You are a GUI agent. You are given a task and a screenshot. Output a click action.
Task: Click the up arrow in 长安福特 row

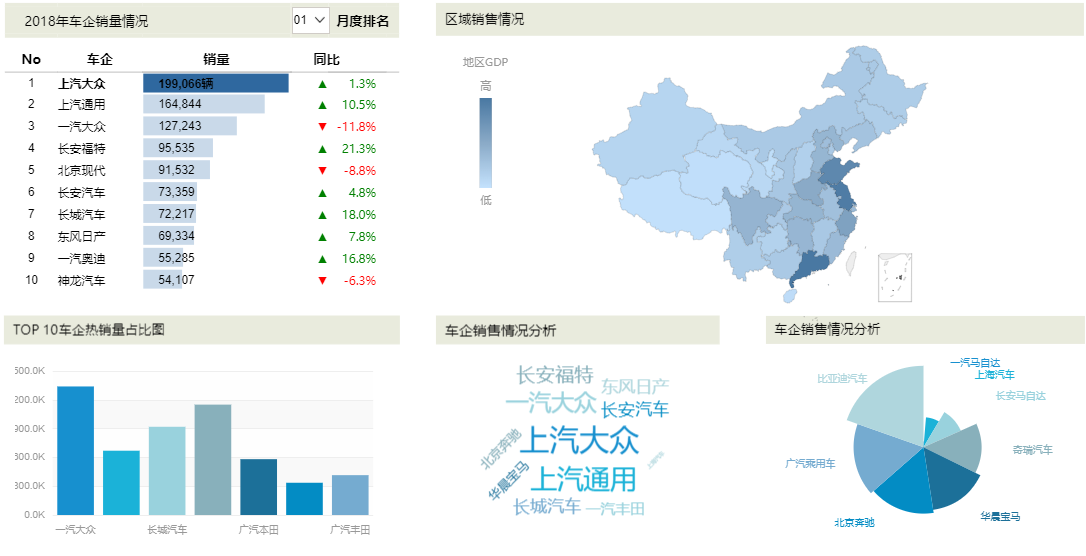coord(322,149)
